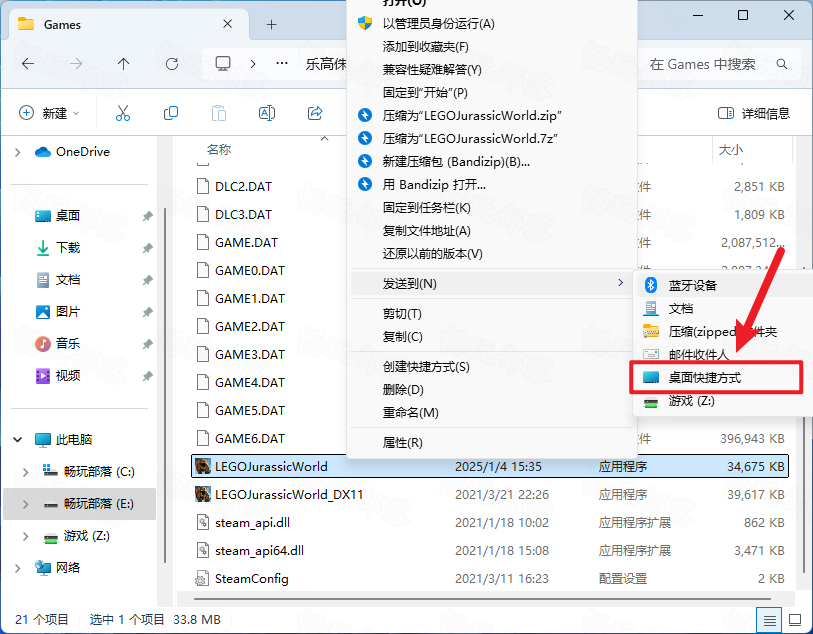Expand the 游戏 (Z:) drive node
Image resolution: width=813 pixels, height=634 pixels.
25,536
